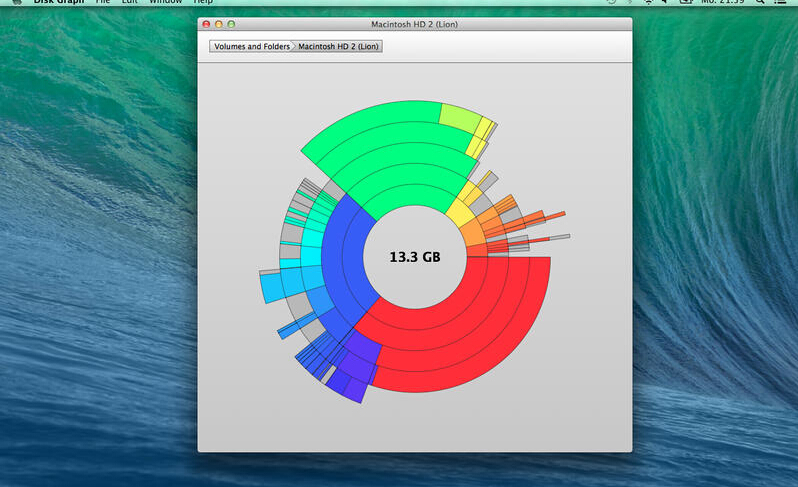Image resolution: width=798 pixels, height=487 pixels.
Task: Select the yellow segment touching center circle
Action: 461,213
